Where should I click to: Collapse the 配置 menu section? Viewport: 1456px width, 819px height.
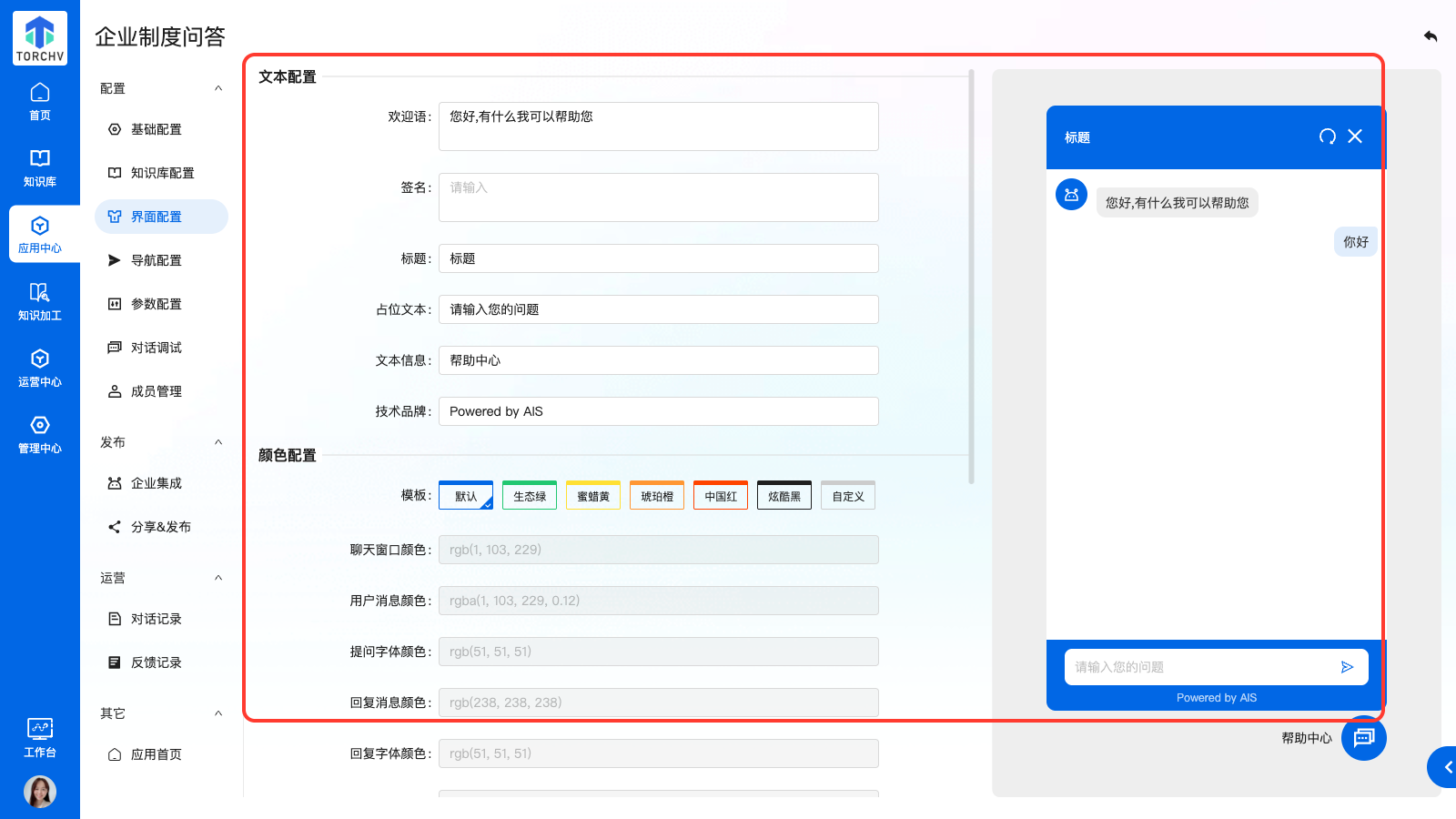point(218,88)
